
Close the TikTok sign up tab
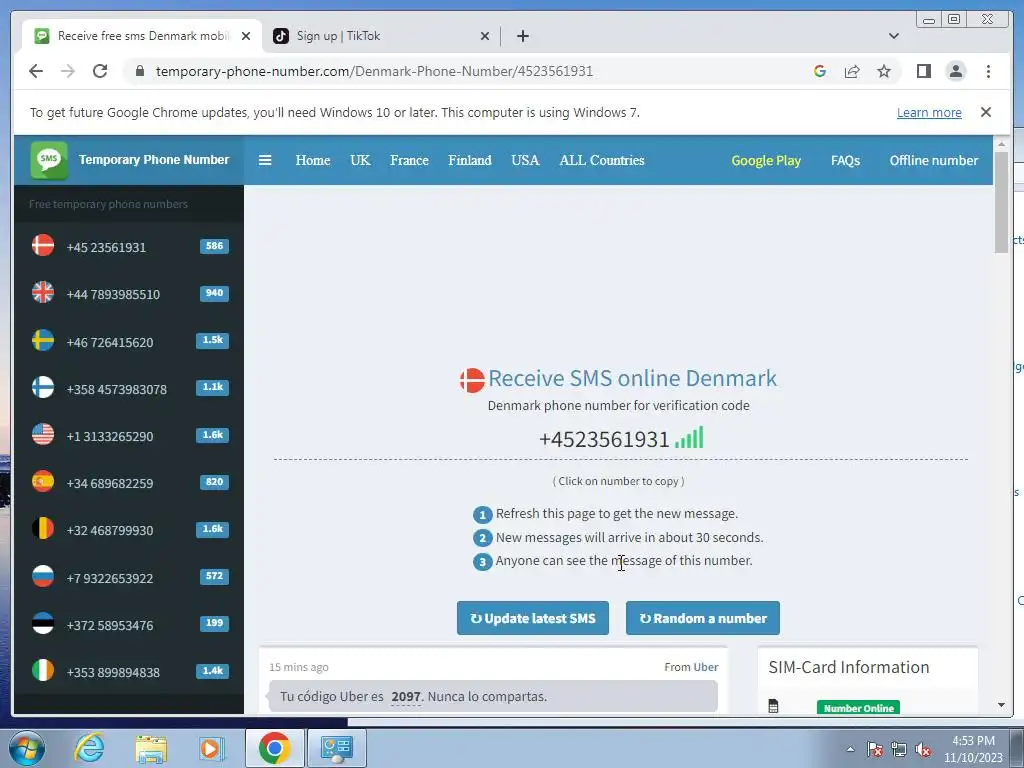click(485, 37)
